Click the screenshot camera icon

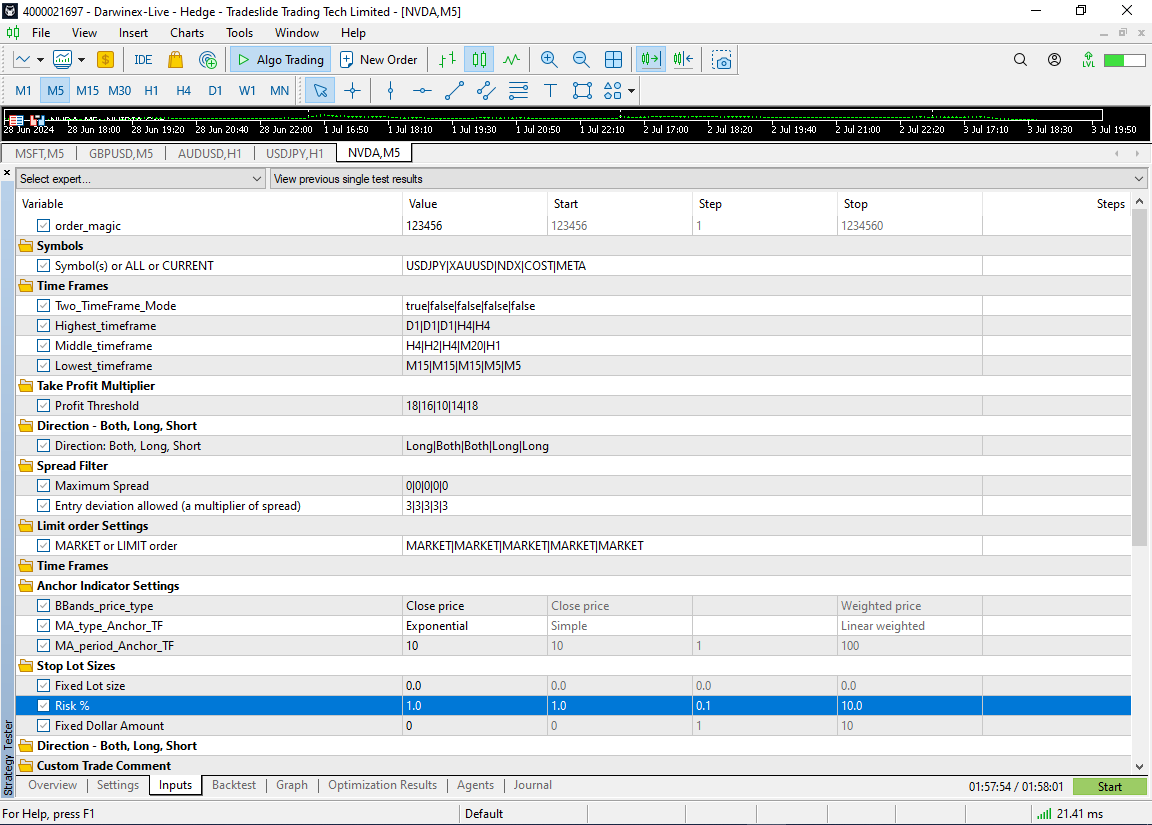pos(722,60)
